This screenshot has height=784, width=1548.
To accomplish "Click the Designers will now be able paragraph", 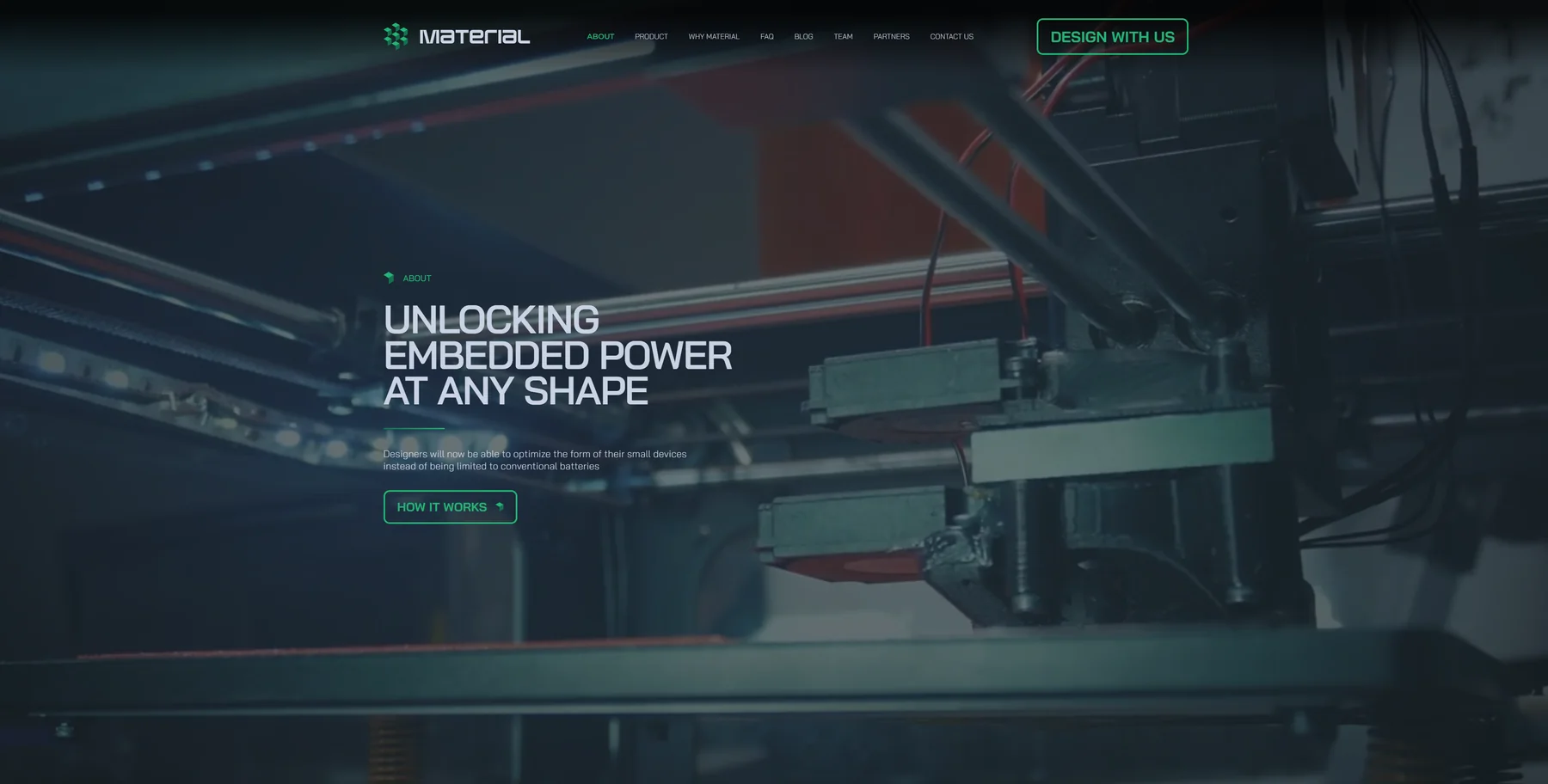I will pyautogui.click(x=535, y=460).
